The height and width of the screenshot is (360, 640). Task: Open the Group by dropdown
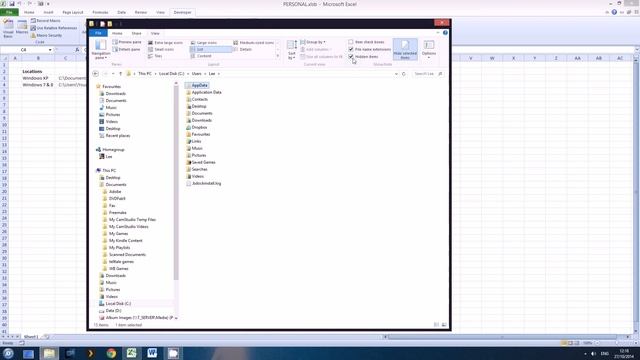click(x=313, y=42)
